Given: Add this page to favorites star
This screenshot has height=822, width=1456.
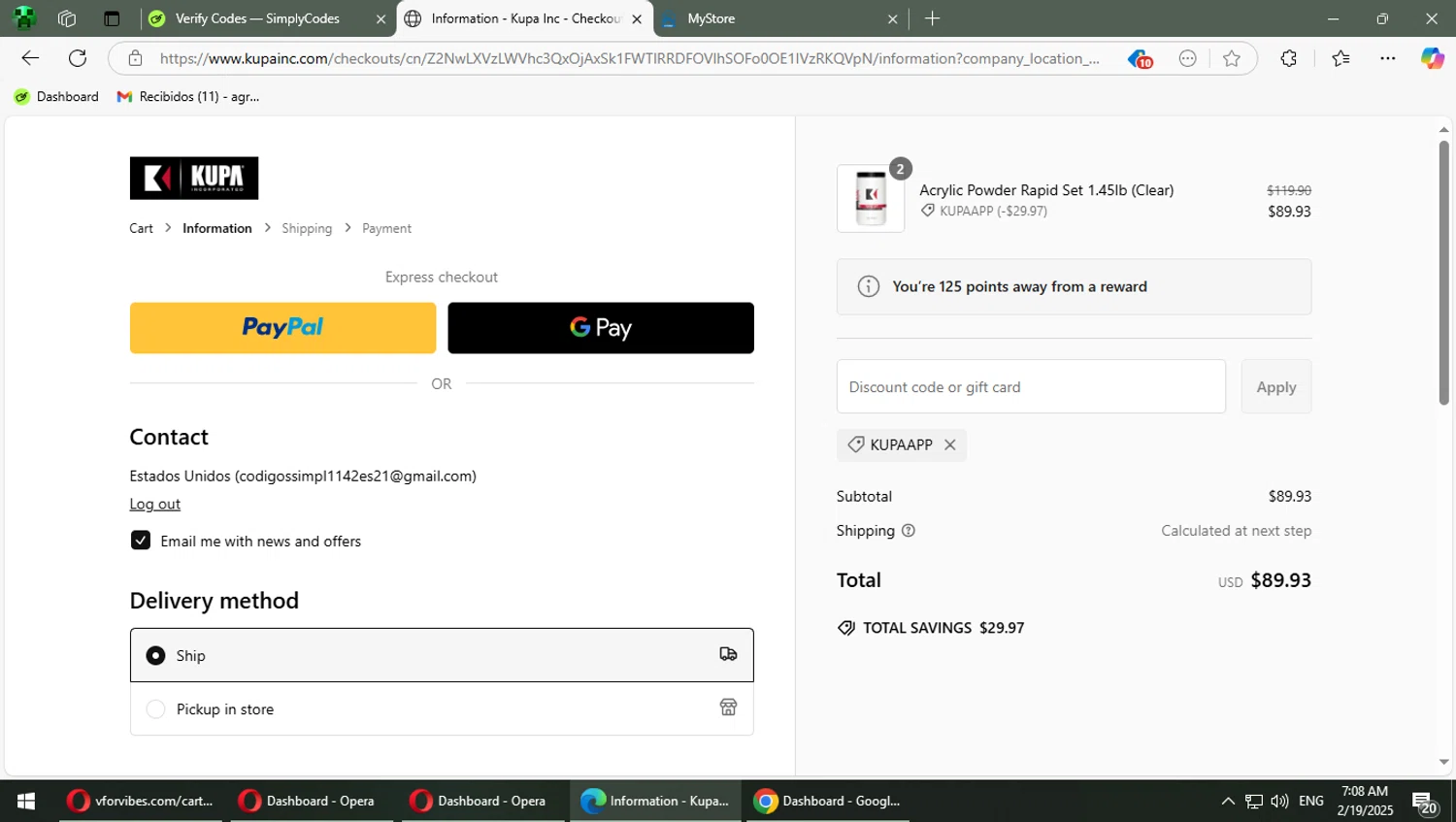Looking at the screenshot, I should click(x=1232, y=58).
